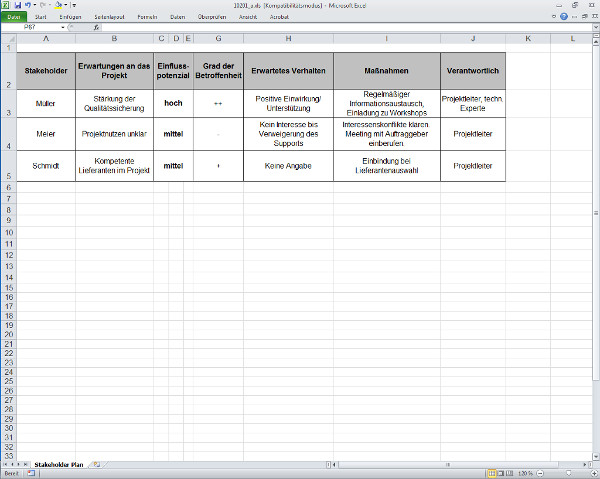Open Customize Quick Access Toolbar dropdown
The height and width of the screenshot is (479, 600).
coord(73,5)
